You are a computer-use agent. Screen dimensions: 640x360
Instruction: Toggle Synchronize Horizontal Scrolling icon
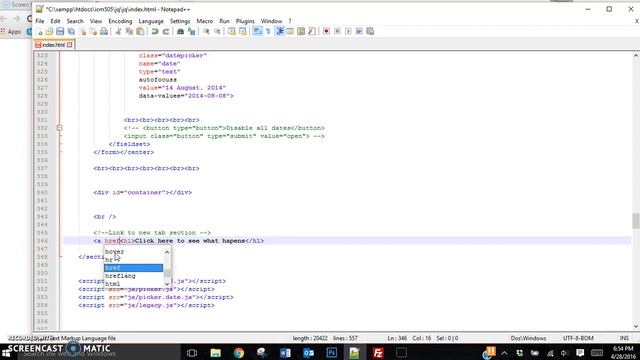point(243,31)
